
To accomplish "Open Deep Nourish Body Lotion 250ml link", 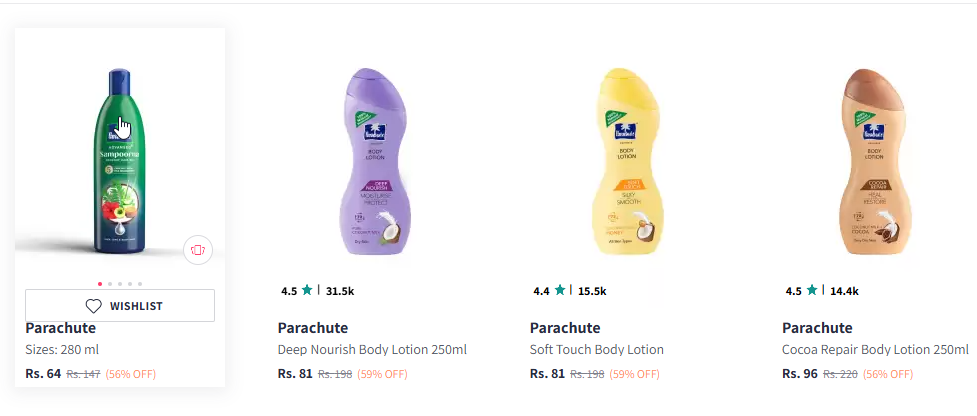I will (x=372, y=350).
